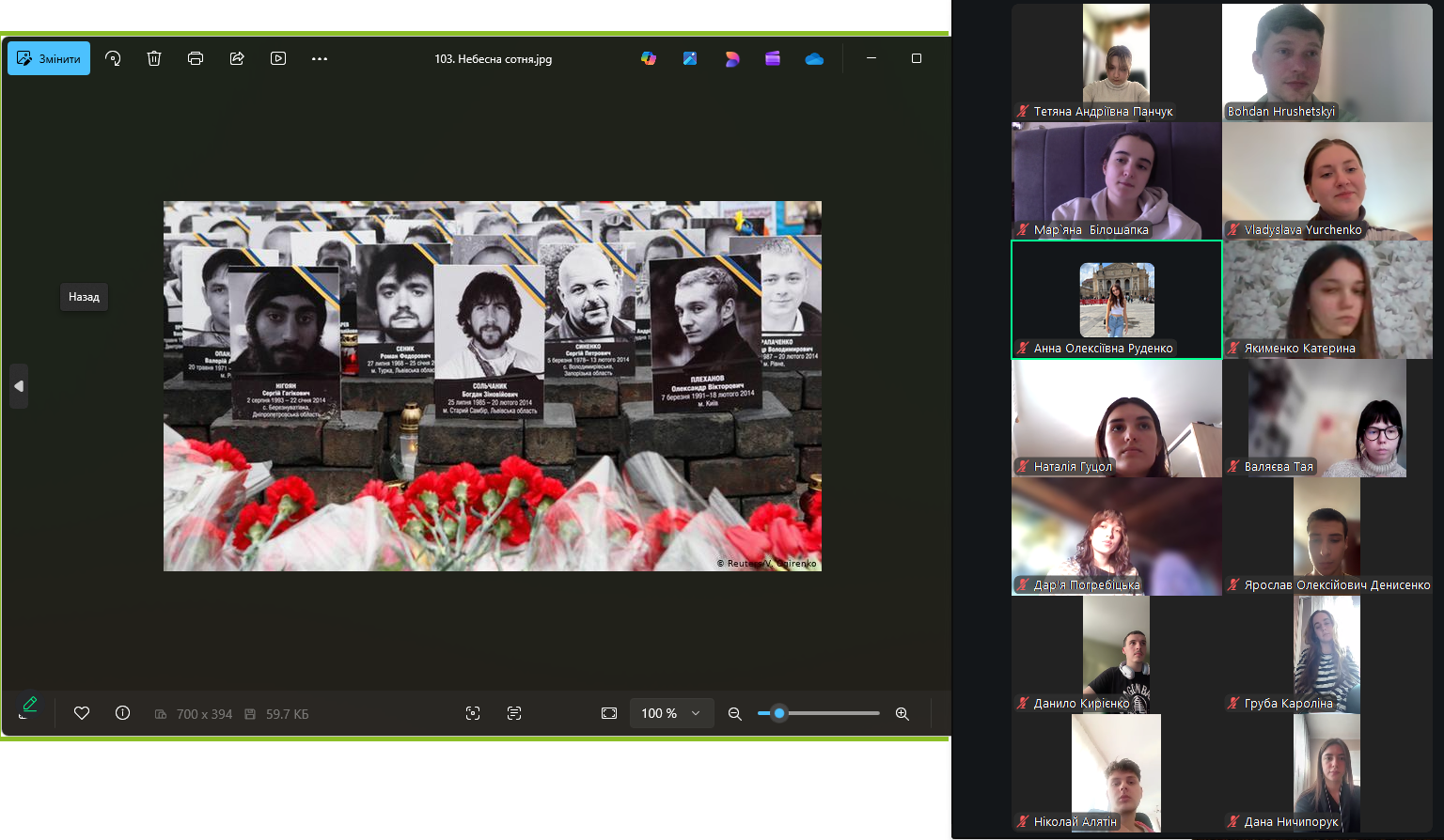Screen dimensions: 1444x840
Task: Click the file size 59.7 КБ
Action: tap(287, 714)
